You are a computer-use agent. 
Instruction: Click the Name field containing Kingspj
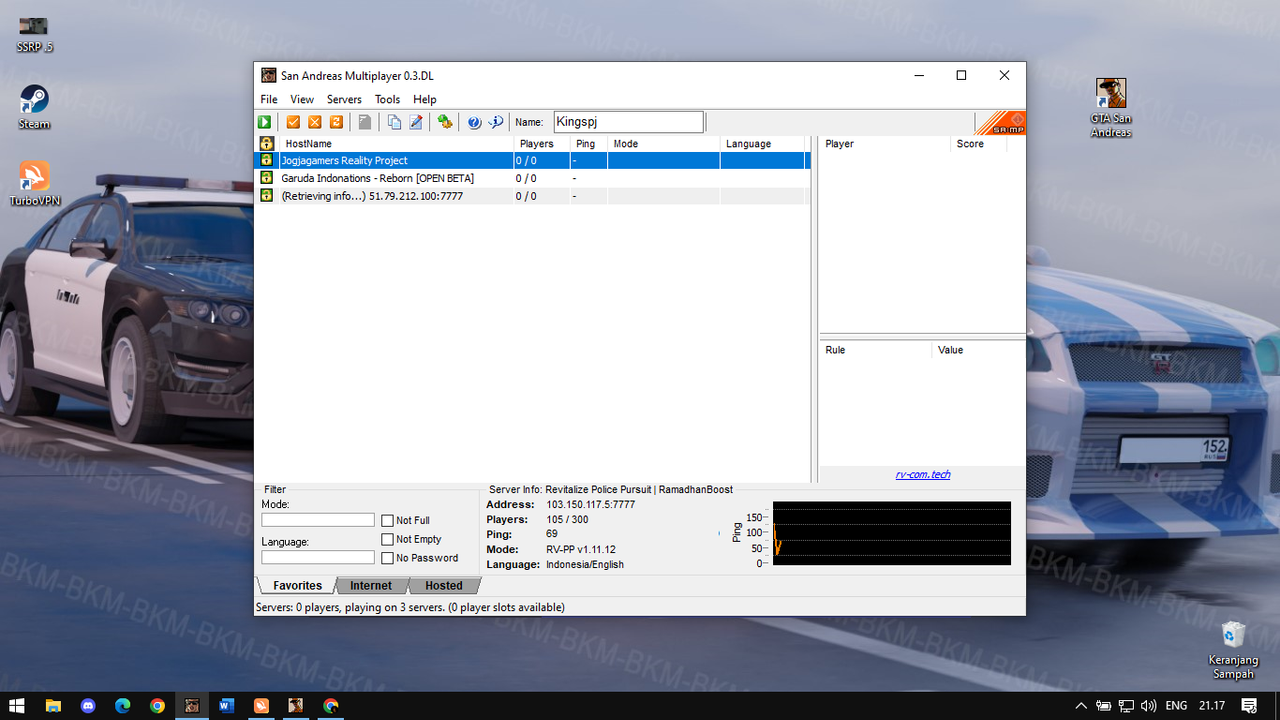coord(628,122)
